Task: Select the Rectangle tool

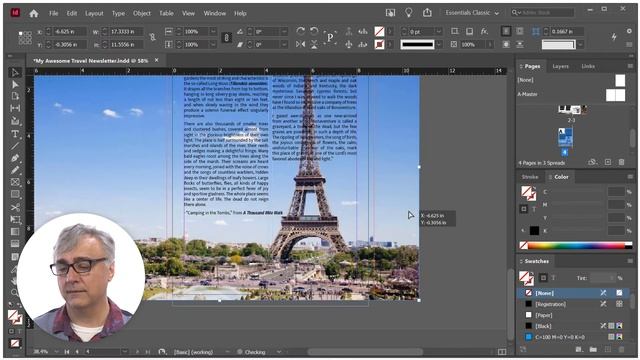Action: coord(15,194)
